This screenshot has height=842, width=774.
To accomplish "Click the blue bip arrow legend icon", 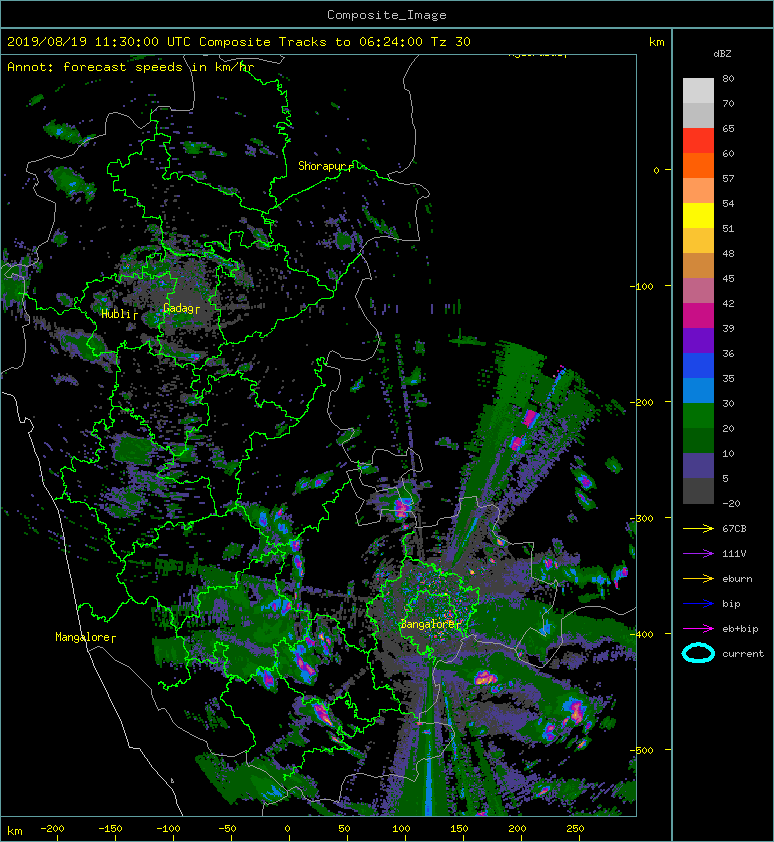I will coord(698,604).
